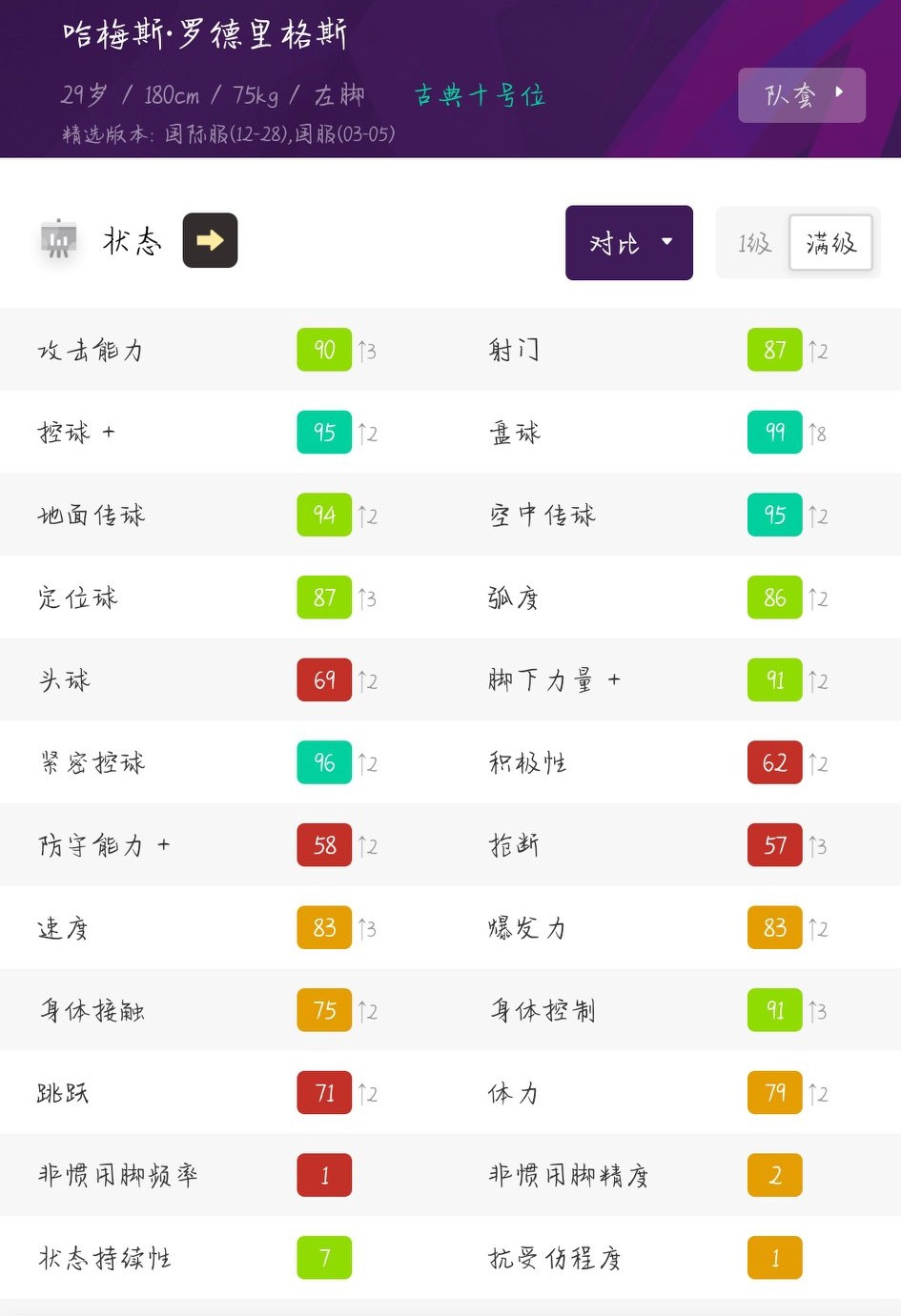
Task: Switch to 满级 max level view
Action: point(830,243)
